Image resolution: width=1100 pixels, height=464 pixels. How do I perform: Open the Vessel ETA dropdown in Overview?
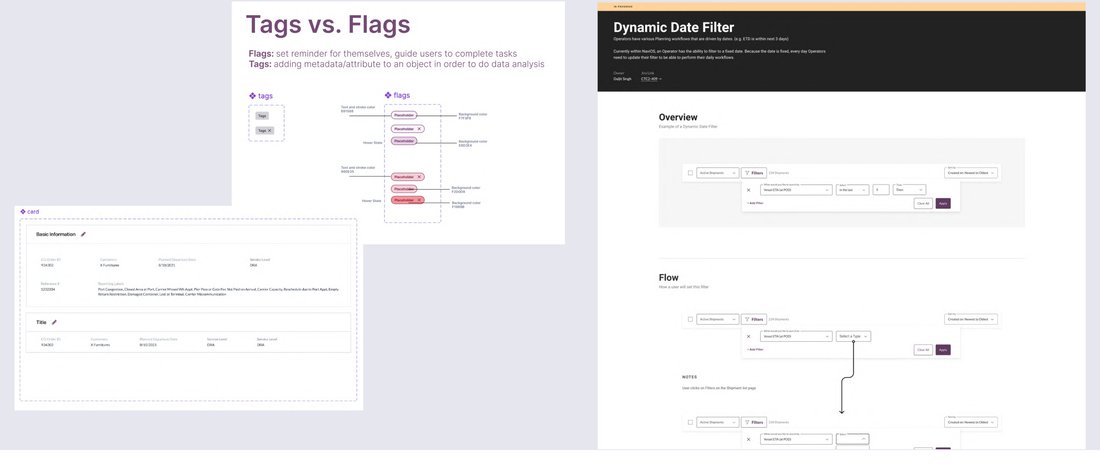796,190
